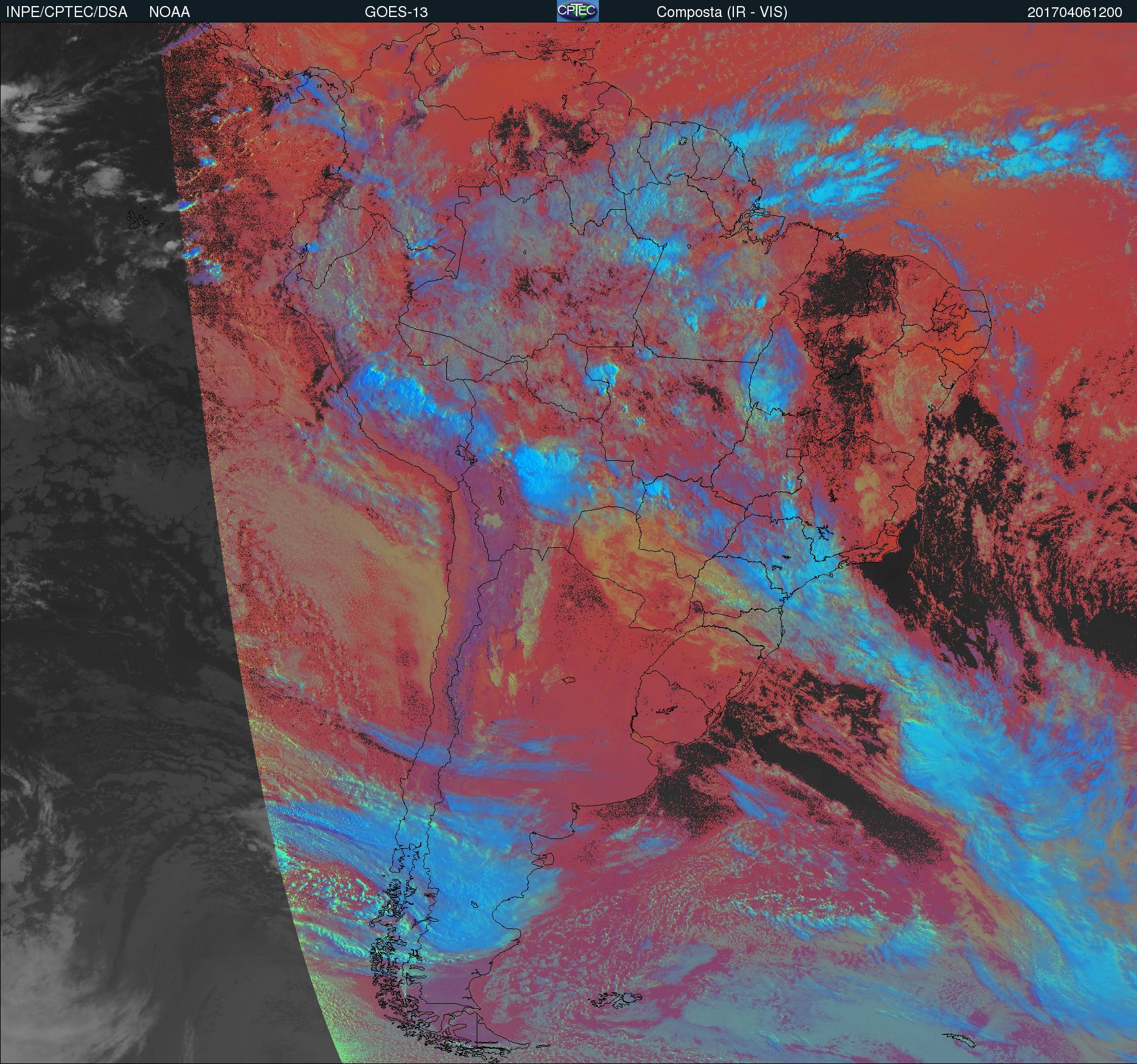This screenshot has width=1137, height=1064.
Task: Select the NOAA text in header
Action: click(170, 12)
